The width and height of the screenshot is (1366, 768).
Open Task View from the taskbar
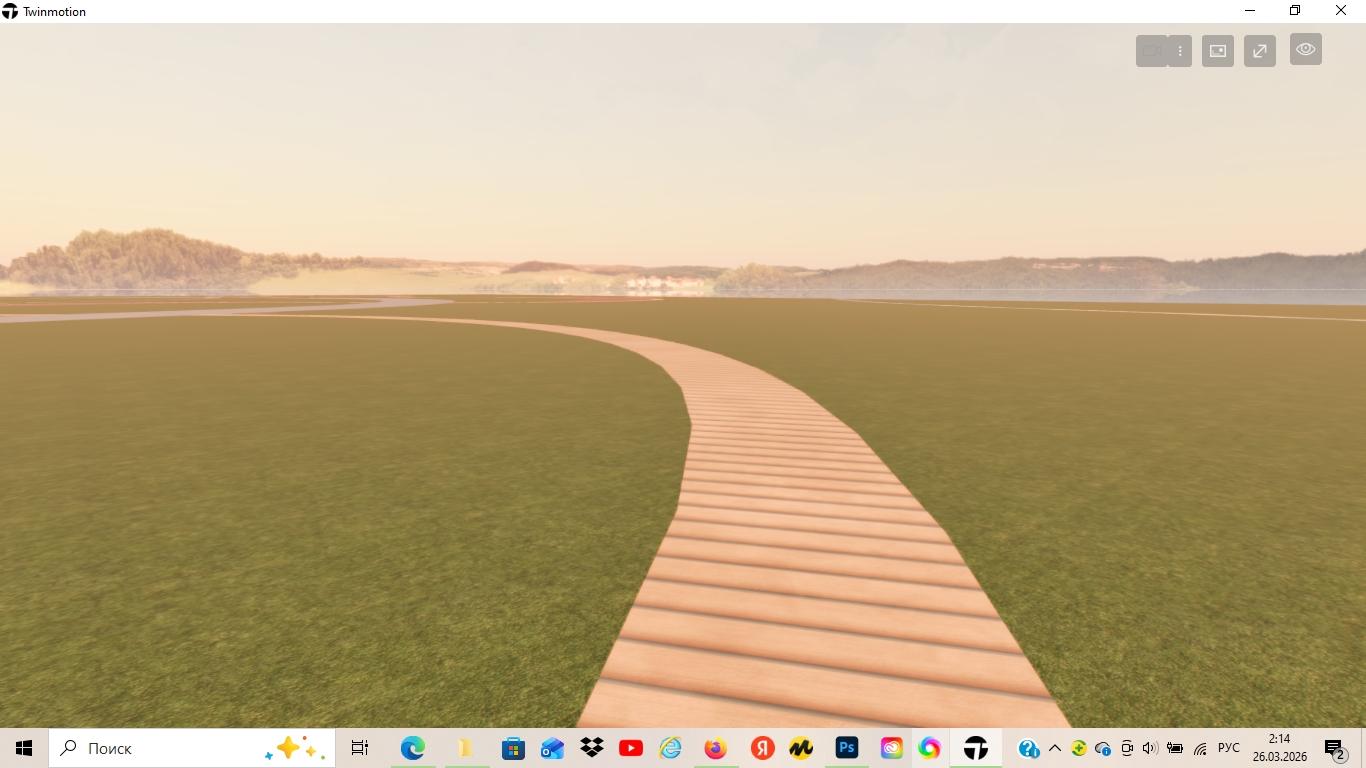(x=360, y=748)
